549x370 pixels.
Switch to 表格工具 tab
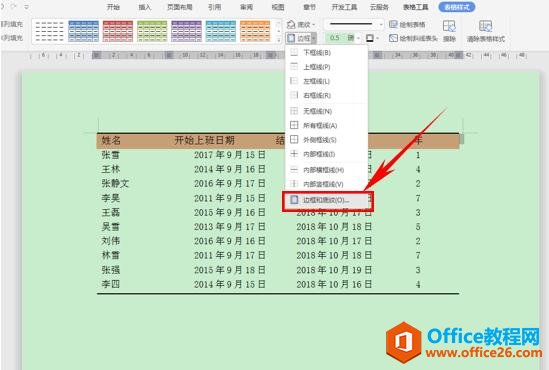coord(416,7)
